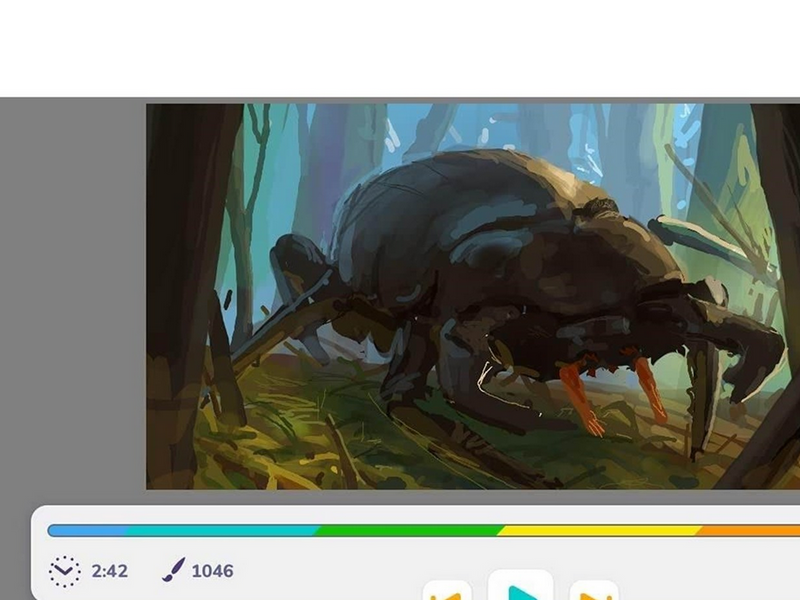The width and height of the screenshot is (800, 600).
Task: Click the clock icon beside 2:42
Action: [x=65, y=571]
